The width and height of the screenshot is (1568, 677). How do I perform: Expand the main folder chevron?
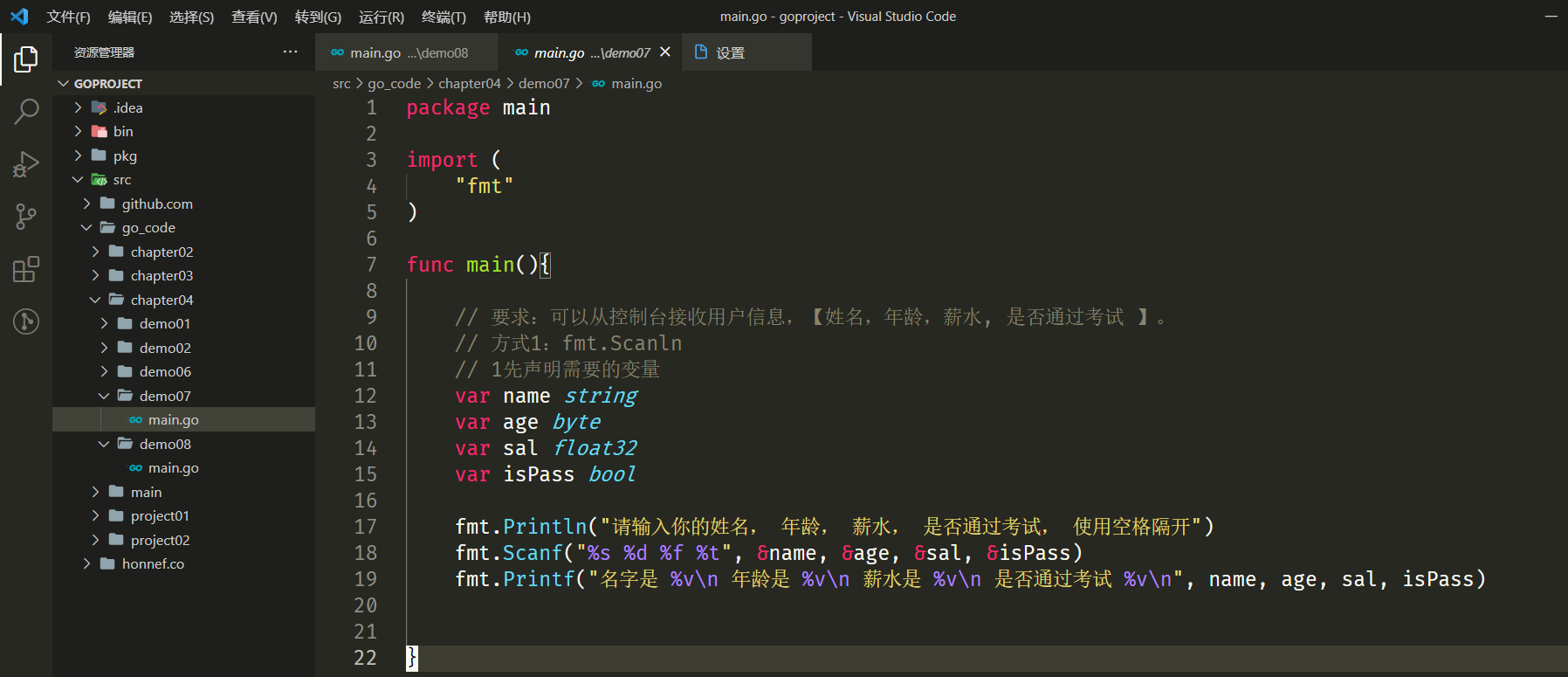(95, 492)
